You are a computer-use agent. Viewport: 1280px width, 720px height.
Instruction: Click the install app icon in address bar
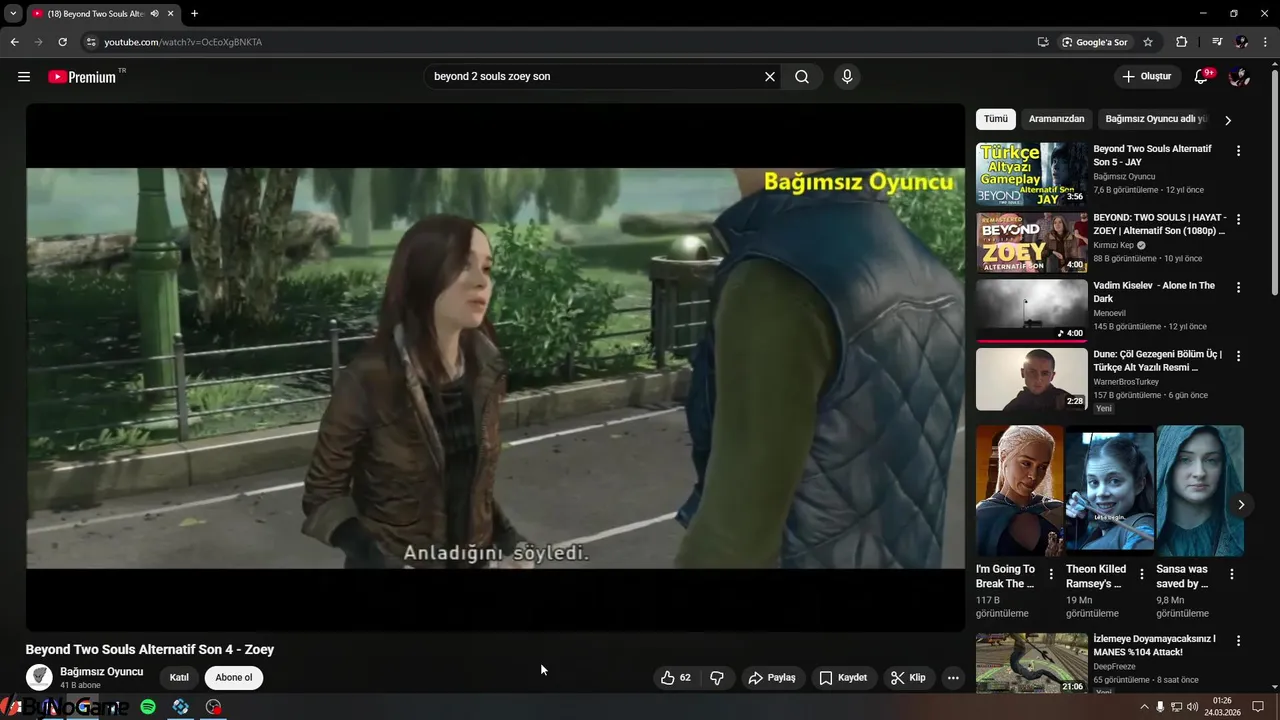(1043, 42)
